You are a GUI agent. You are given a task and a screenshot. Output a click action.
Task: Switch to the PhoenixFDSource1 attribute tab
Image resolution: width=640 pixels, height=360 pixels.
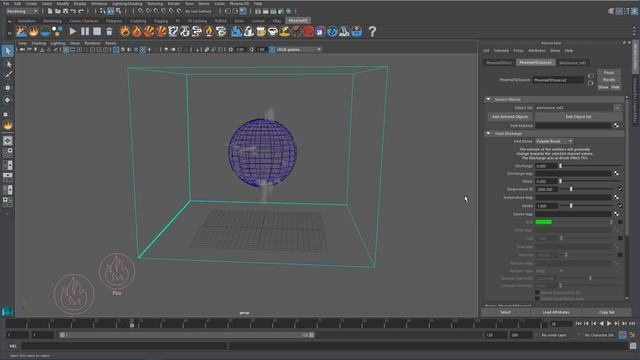(x=536, y=62)
